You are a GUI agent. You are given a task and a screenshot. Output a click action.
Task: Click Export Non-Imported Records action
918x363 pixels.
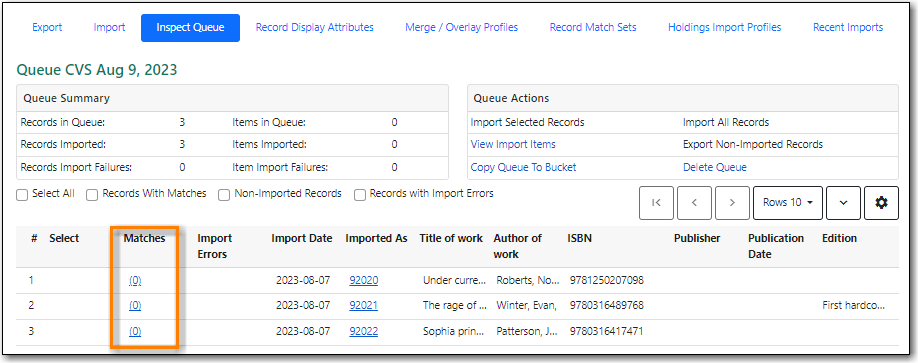click(753, 144)
